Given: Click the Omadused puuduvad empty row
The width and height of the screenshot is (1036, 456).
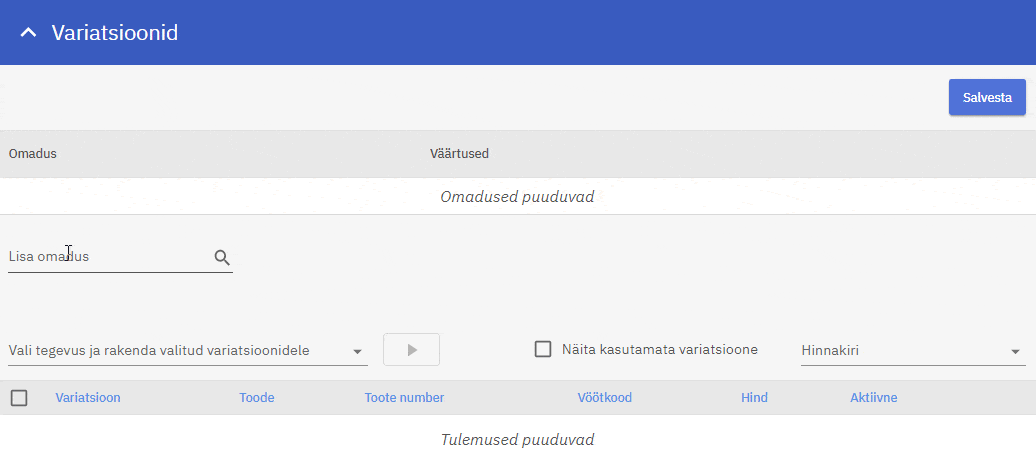Looking at the screenshot, I should pyautogui.click(x=517, y=197).
